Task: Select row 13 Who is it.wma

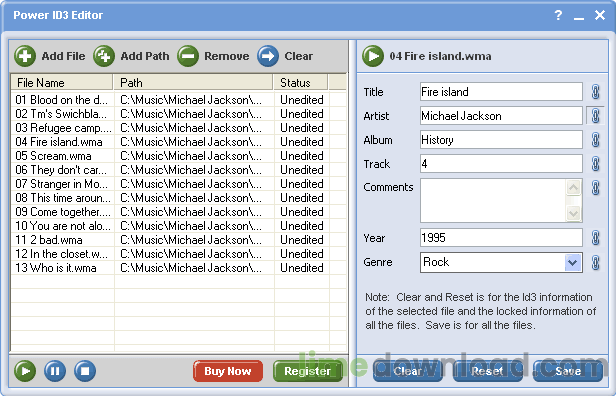Action: [x=179, y=268]
